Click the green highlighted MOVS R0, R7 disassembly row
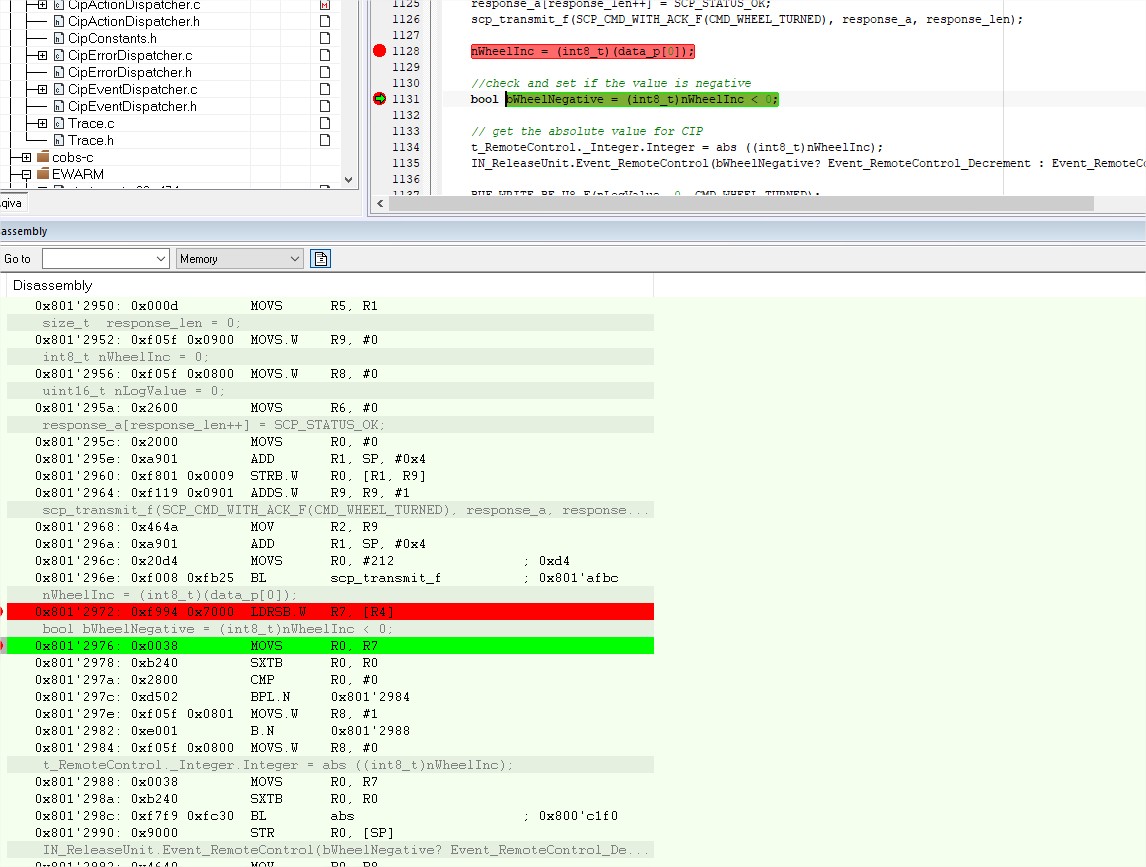 point(330,645)
